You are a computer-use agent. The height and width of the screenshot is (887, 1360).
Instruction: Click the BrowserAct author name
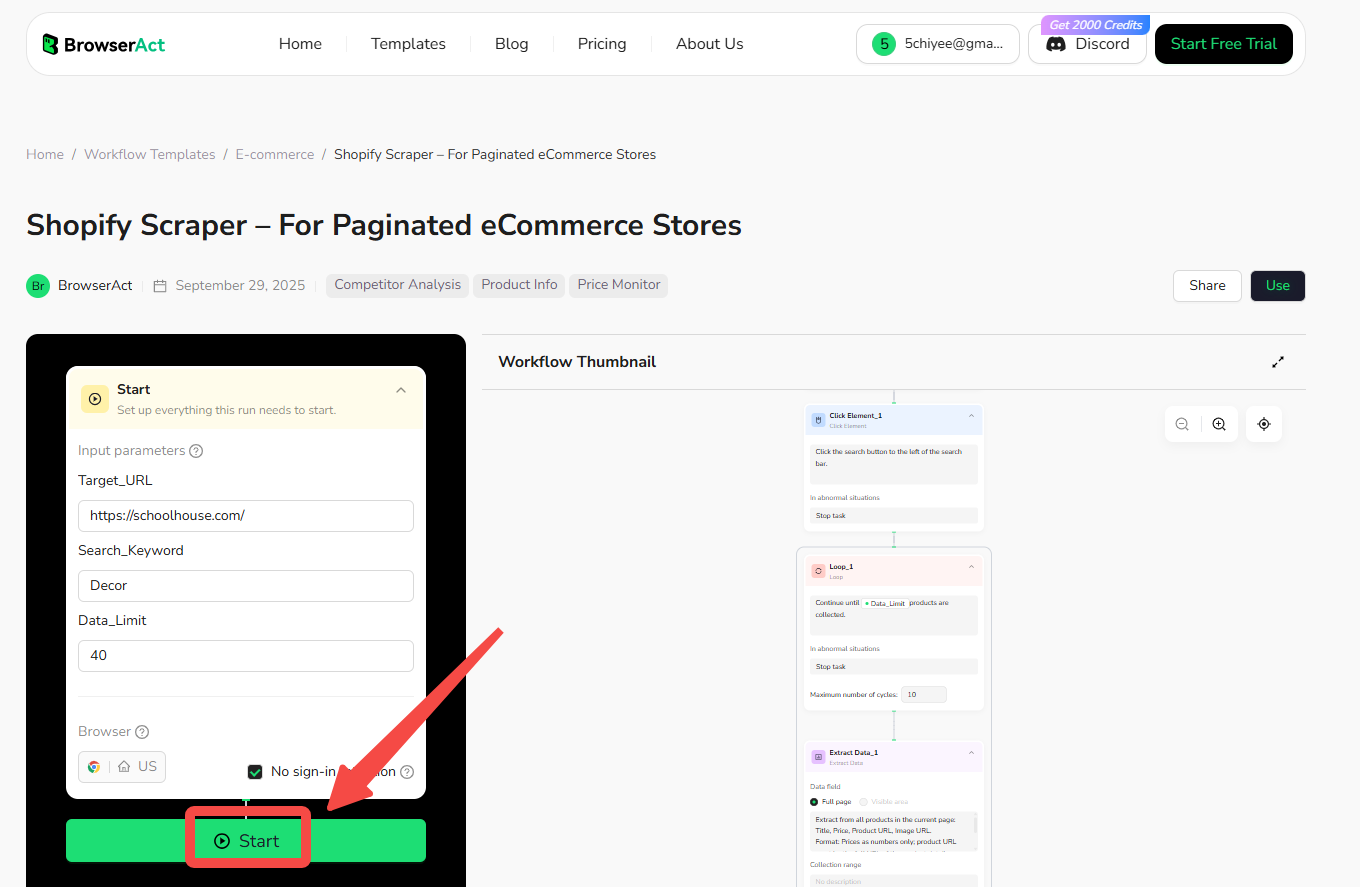[x=95, y=285]
